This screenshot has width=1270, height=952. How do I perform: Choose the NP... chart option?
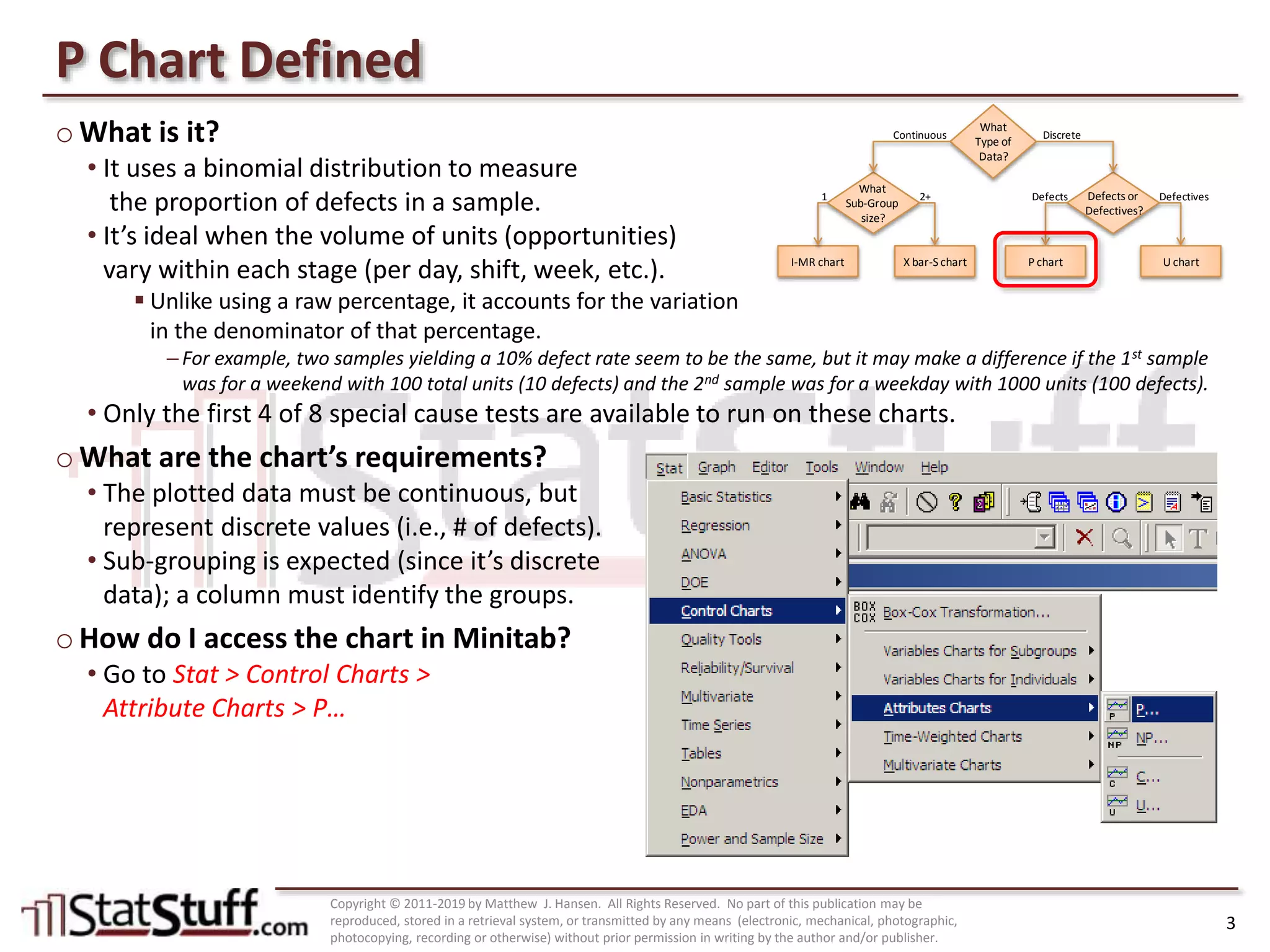[x=1152, y=738]
